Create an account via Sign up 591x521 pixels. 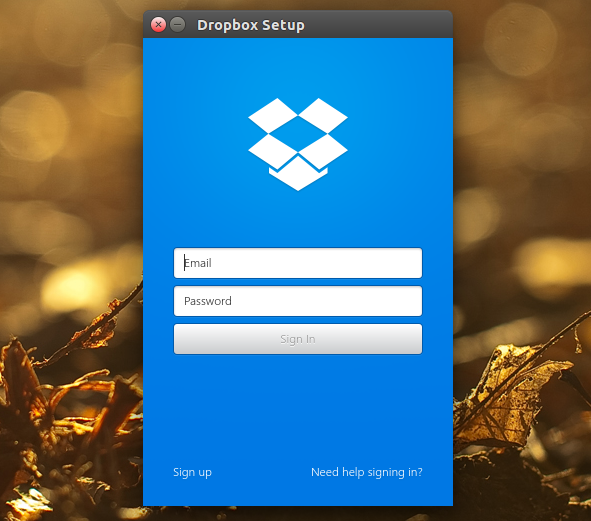click(x=192, y=472)
